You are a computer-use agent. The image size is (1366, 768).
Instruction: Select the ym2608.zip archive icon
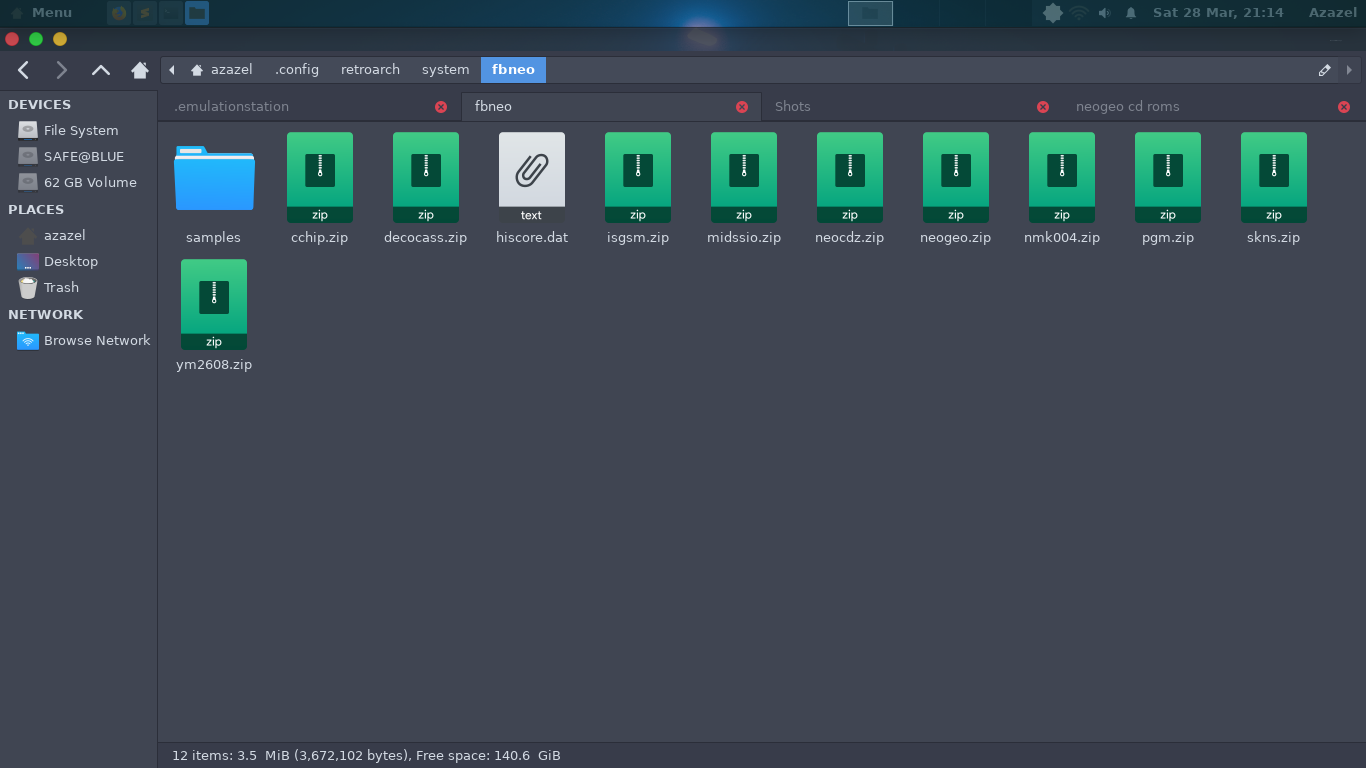click(x=214, y=304)
